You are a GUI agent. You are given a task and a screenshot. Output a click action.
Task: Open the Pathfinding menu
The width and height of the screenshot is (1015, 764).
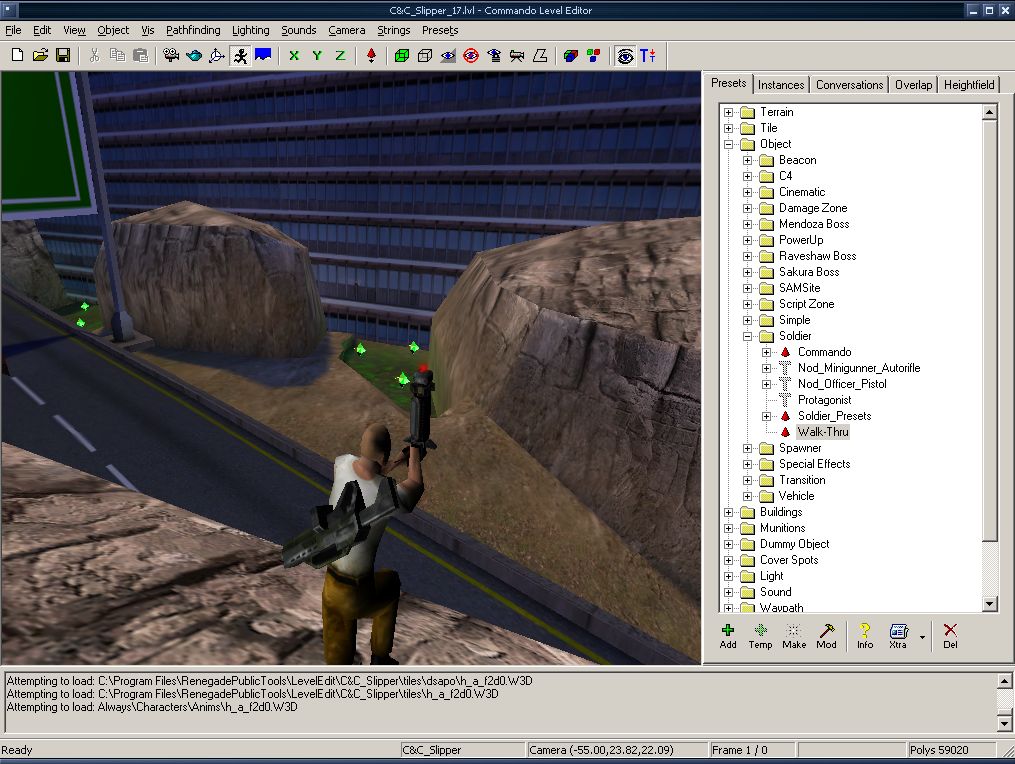pos(193,30)
